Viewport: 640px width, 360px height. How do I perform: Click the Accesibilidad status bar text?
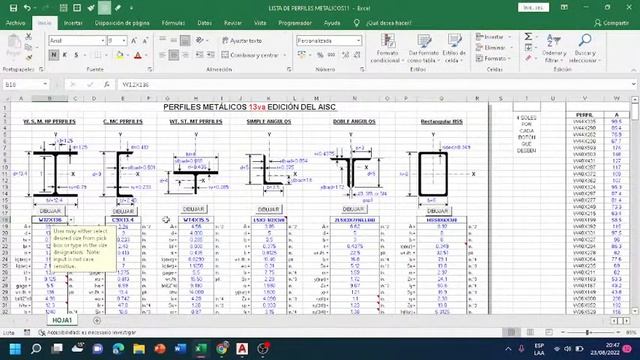click(x=90, y=333)
